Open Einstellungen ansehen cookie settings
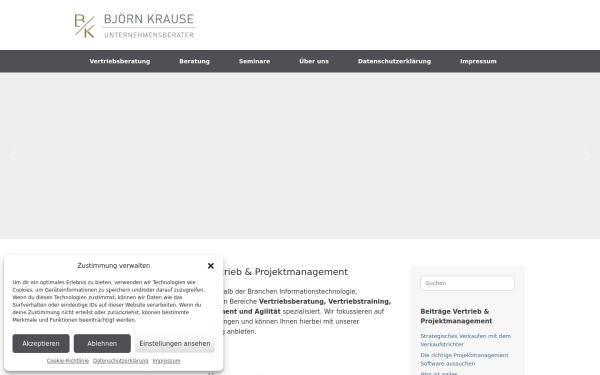The height and width of the screenshot is (375, 600). click(x=175, y=344)
